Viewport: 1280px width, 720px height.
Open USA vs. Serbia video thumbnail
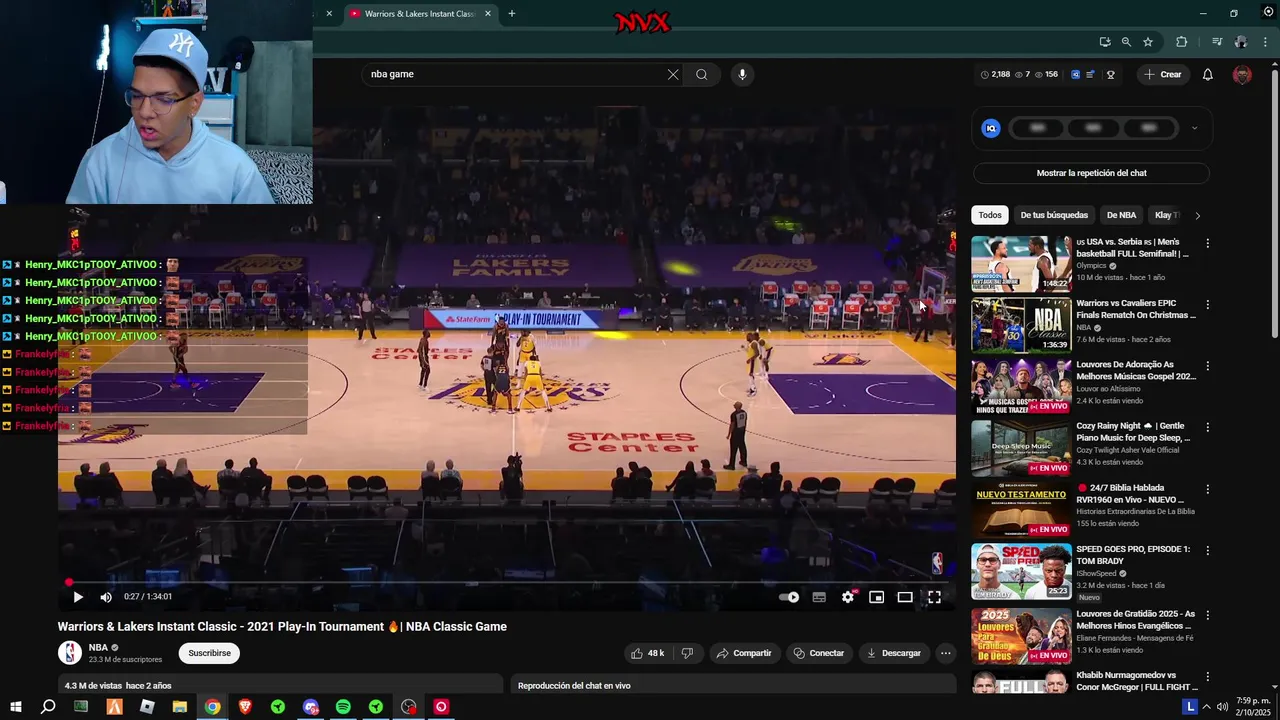(1021, 264)
